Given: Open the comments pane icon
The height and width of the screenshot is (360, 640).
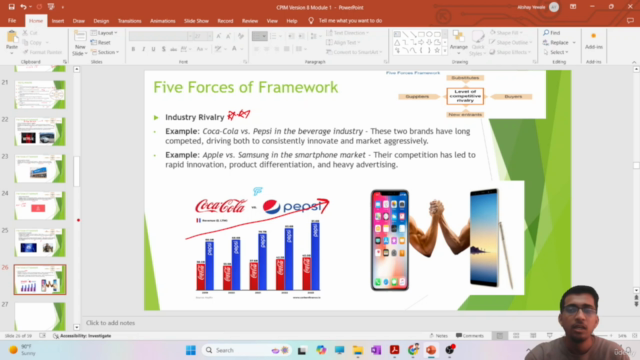Looking at the screenshot, I should [630, 20].
